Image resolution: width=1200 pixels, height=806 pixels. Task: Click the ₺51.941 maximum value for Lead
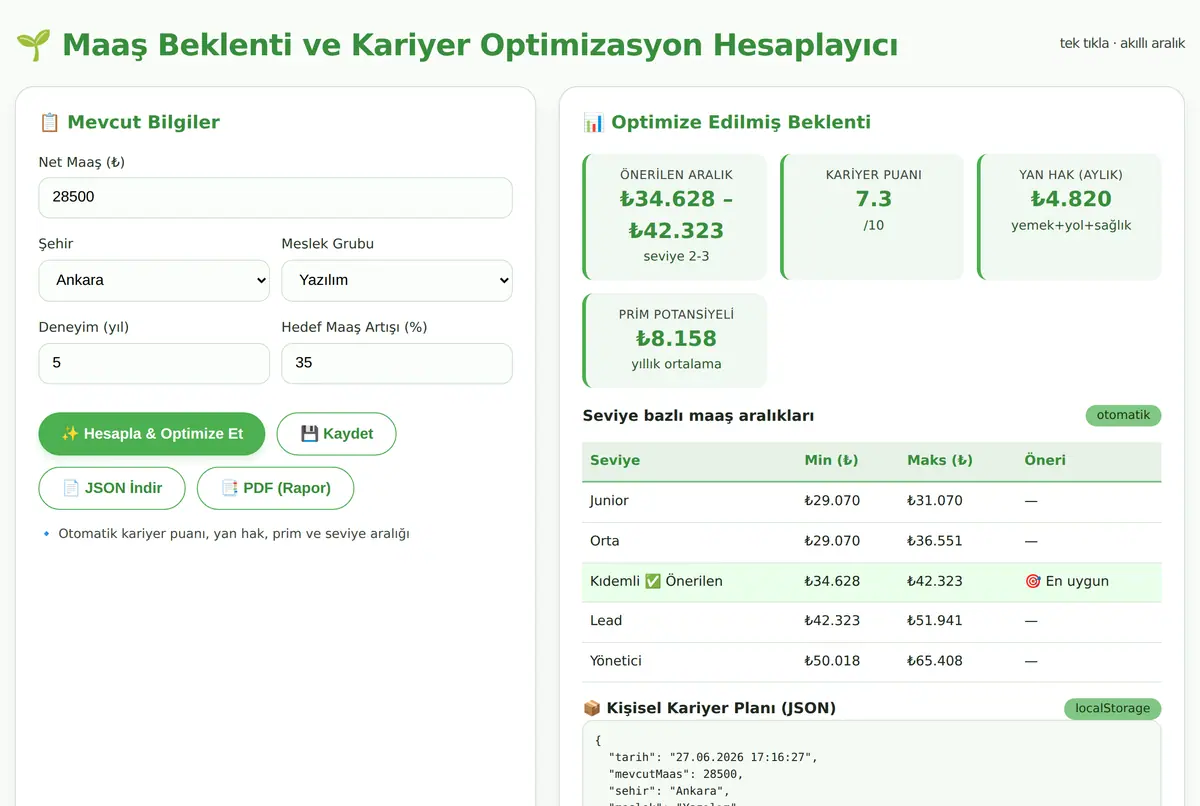[x=935, y=621]
